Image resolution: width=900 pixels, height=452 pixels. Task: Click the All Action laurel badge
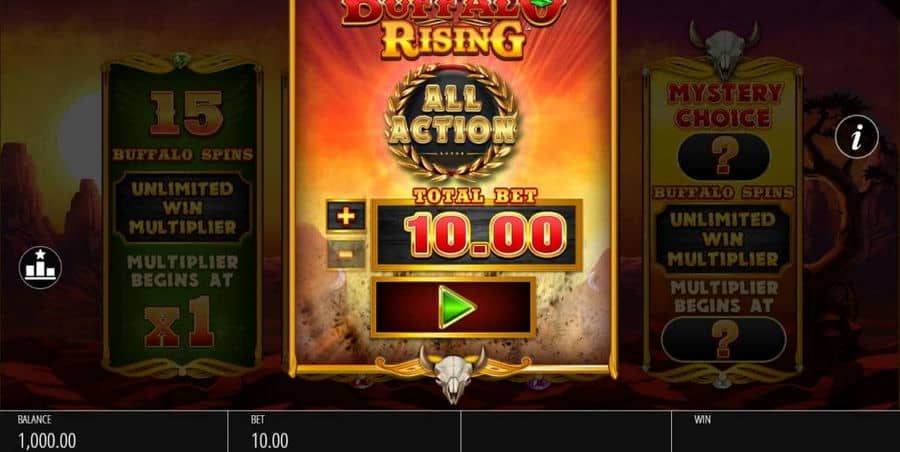452,122
